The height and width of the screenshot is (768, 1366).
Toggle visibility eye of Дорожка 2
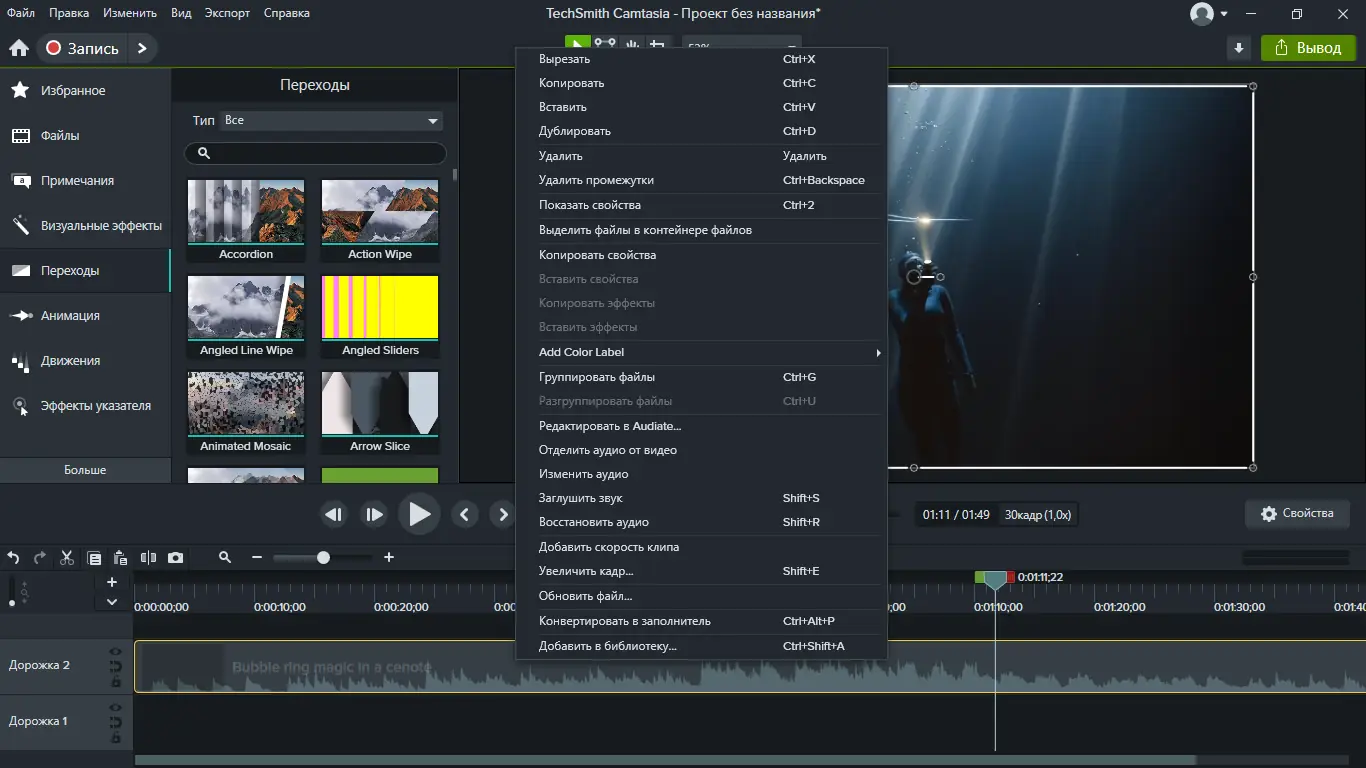pyautogui.click(x=116, y=652)
